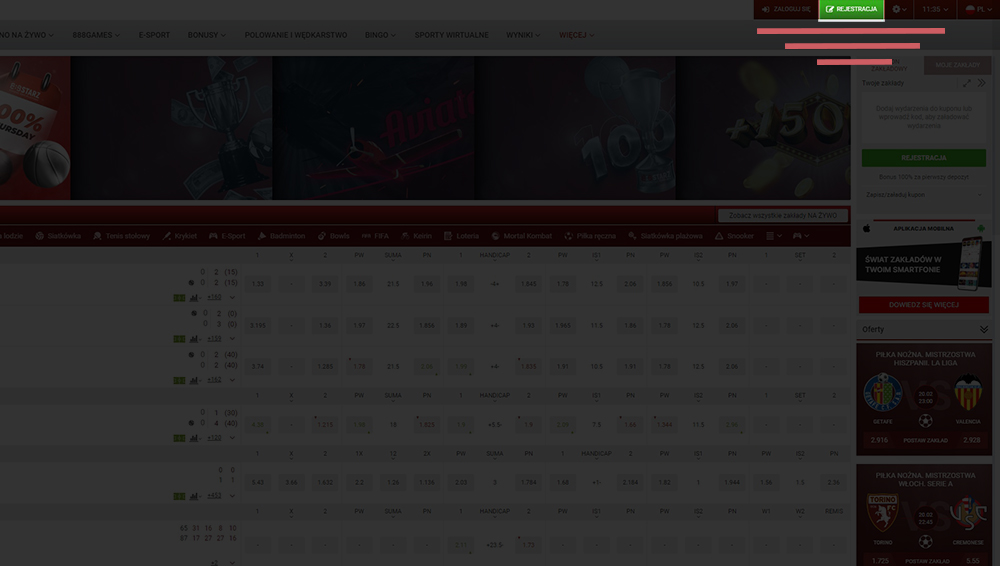Open the sports list dropdown icon
1000x566 pixels.
tap(774, 236)
